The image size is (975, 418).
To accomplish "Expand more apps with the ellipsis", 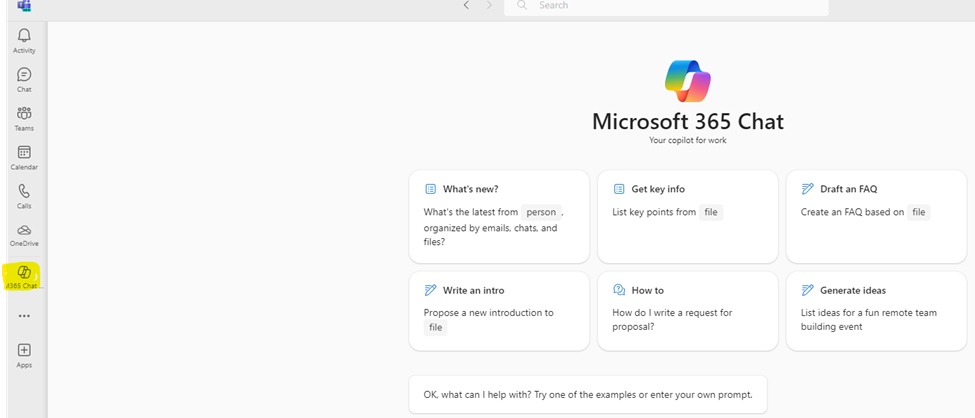I will pos(24,316).
